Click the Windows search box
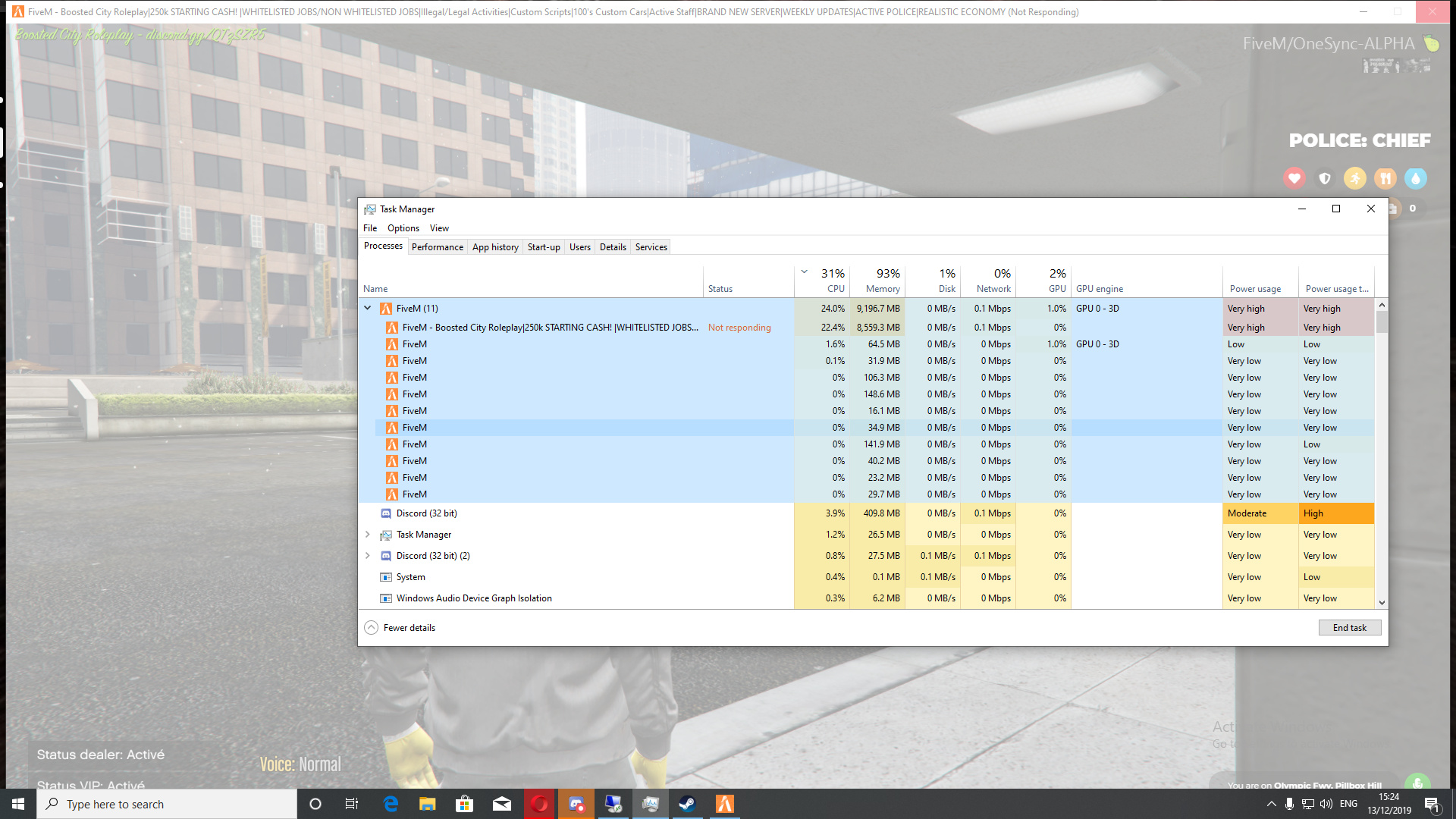 (167, 804)
